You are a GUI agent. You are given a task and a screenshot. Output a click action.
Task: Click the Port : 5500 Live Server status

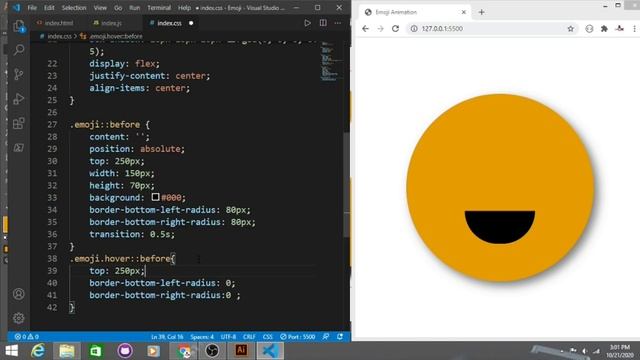pos(298,337)
